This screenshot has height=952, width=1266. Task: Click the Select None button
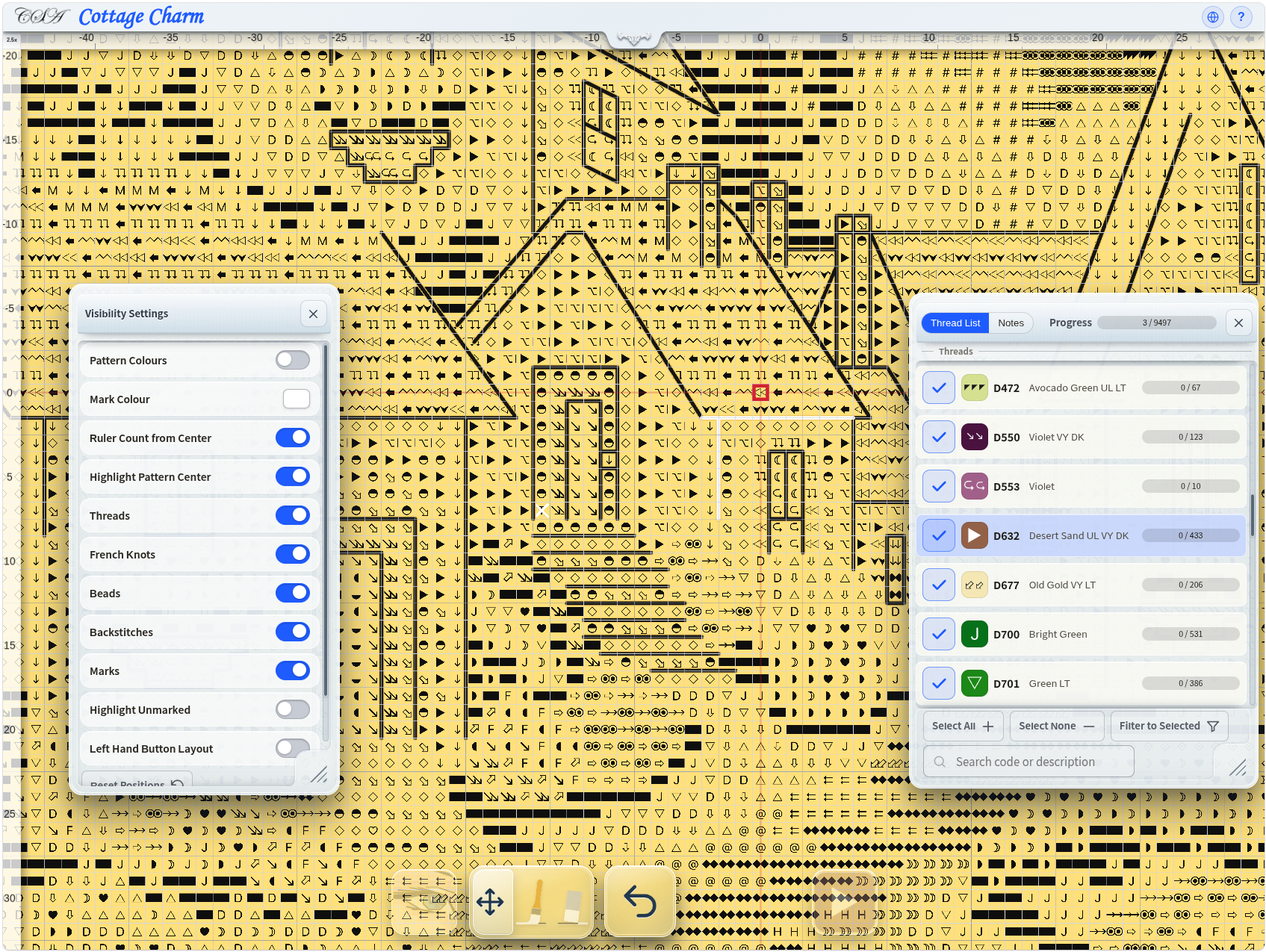click(x=1056, y=727)
